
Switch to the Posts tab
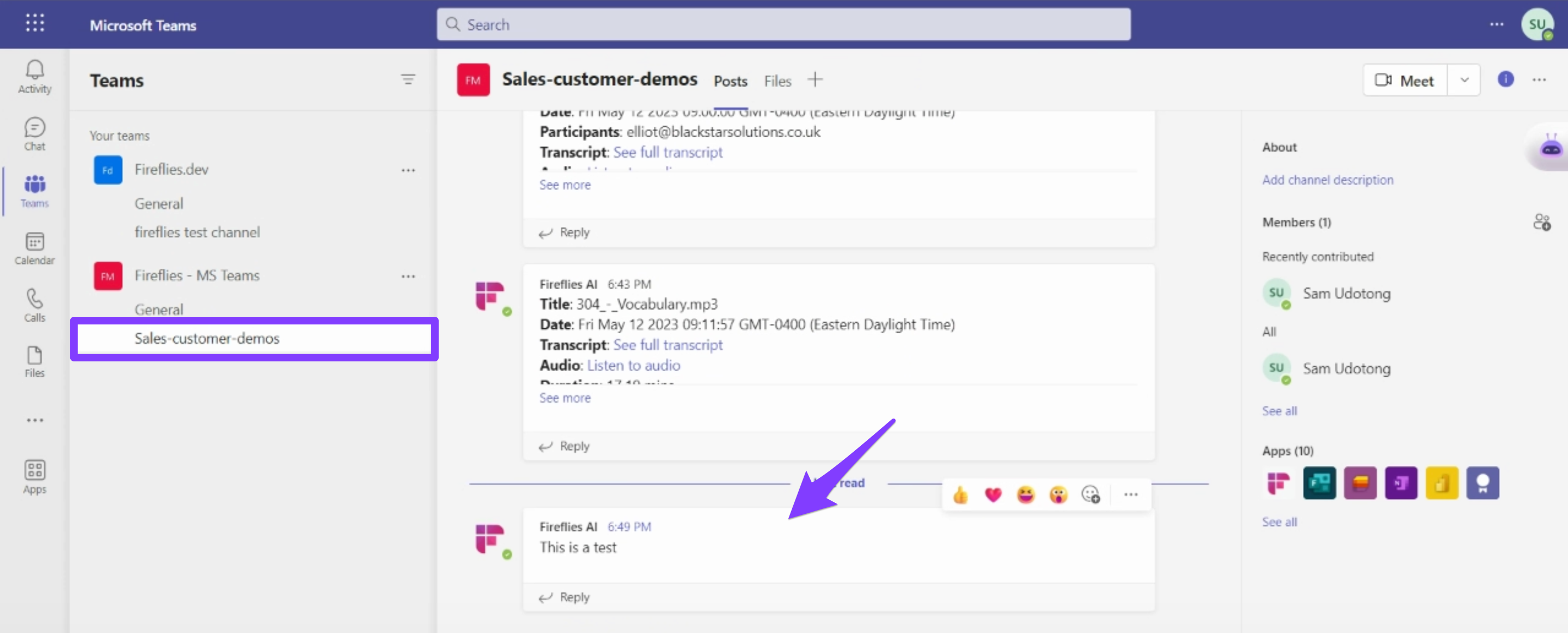point(730,81)
